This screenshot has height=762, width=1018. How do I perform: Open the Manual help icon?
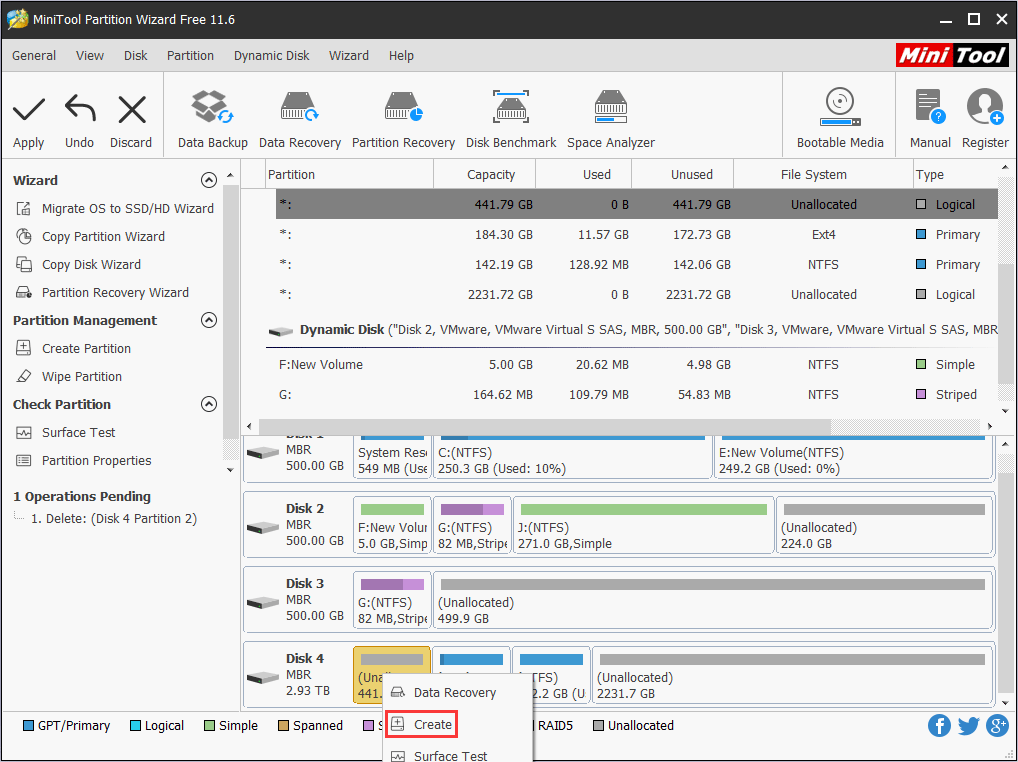point(930,106)
